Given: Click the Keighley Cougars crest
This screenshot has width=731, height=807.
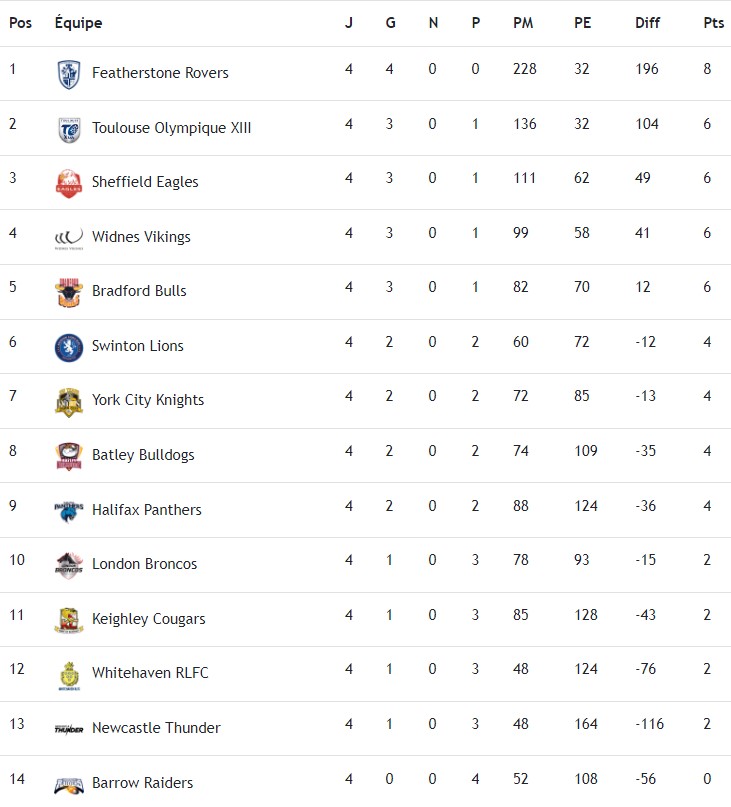Looking at the screenshot, I should coord(69,620).
